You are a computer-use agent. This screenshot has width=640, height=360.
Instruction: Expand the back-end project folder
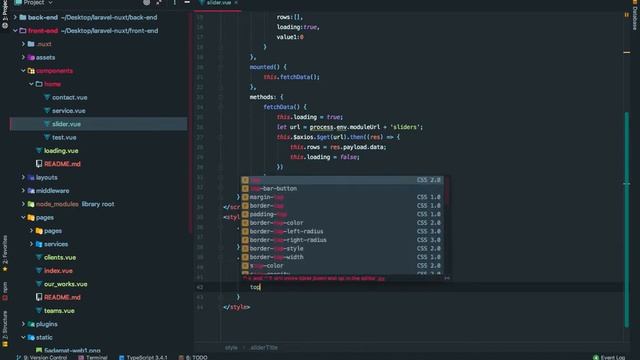click(15, 18)
